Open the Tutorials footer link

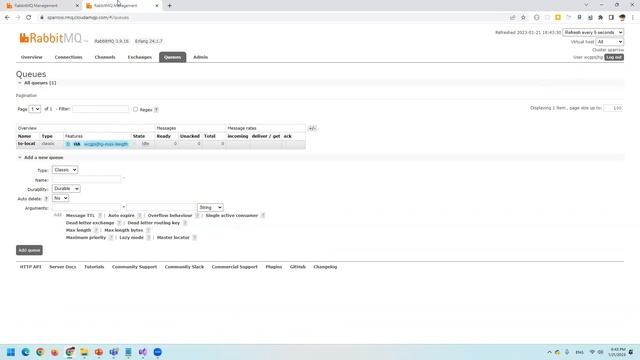coord(94,267)
